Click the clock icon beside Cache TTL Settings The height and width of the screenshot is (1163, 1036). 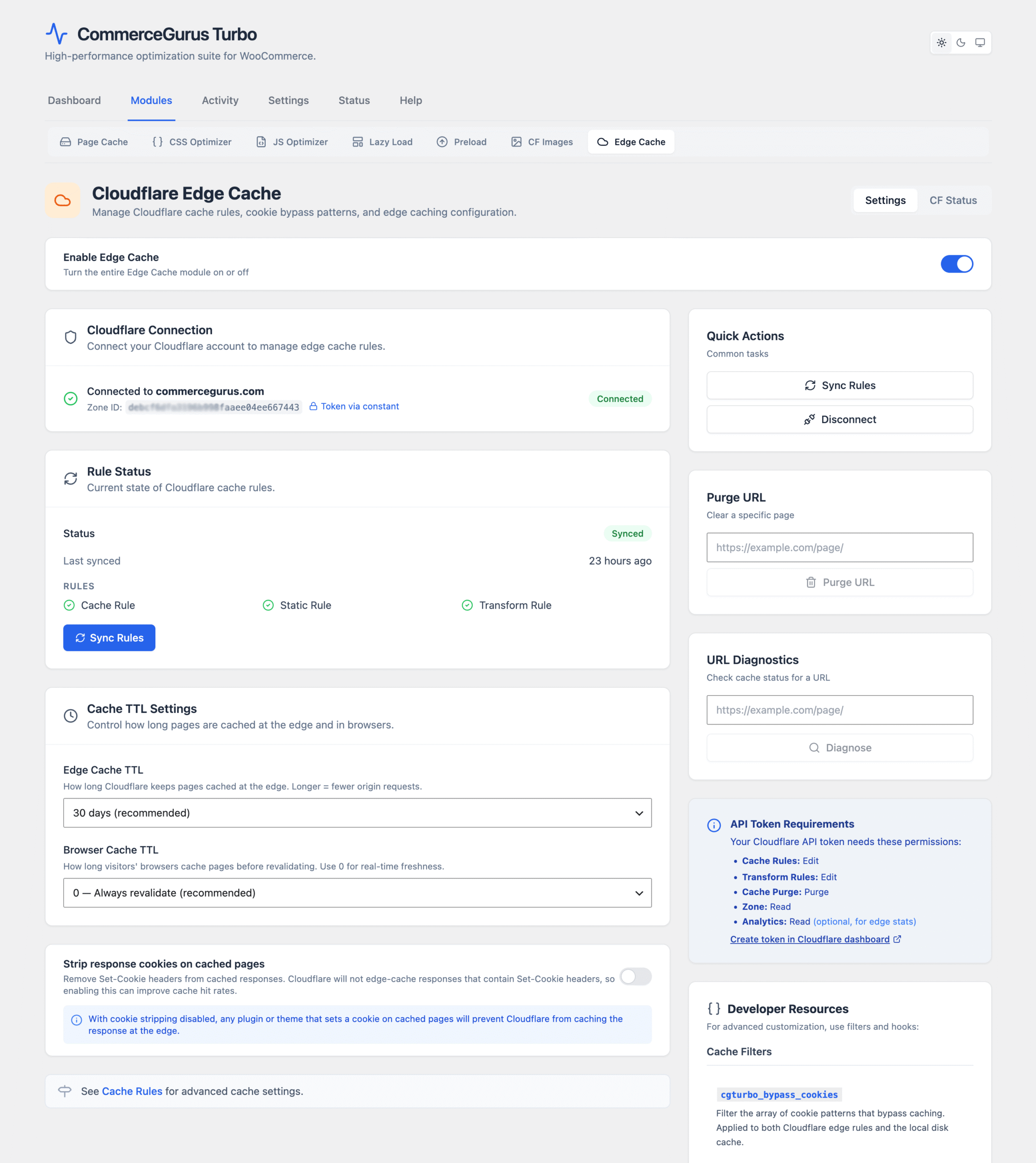70,716
